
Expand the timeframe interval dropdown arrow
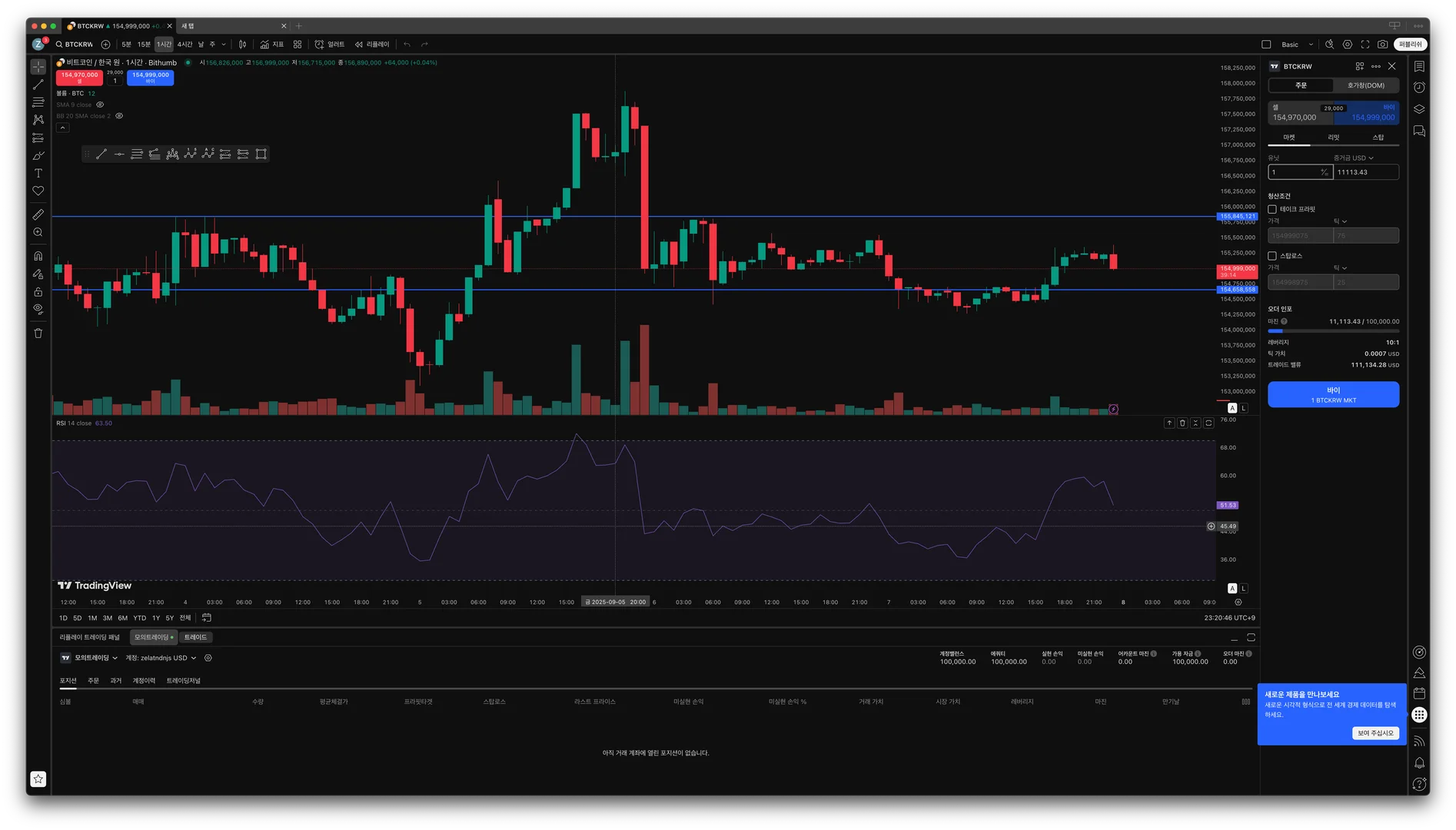(224, 45)
